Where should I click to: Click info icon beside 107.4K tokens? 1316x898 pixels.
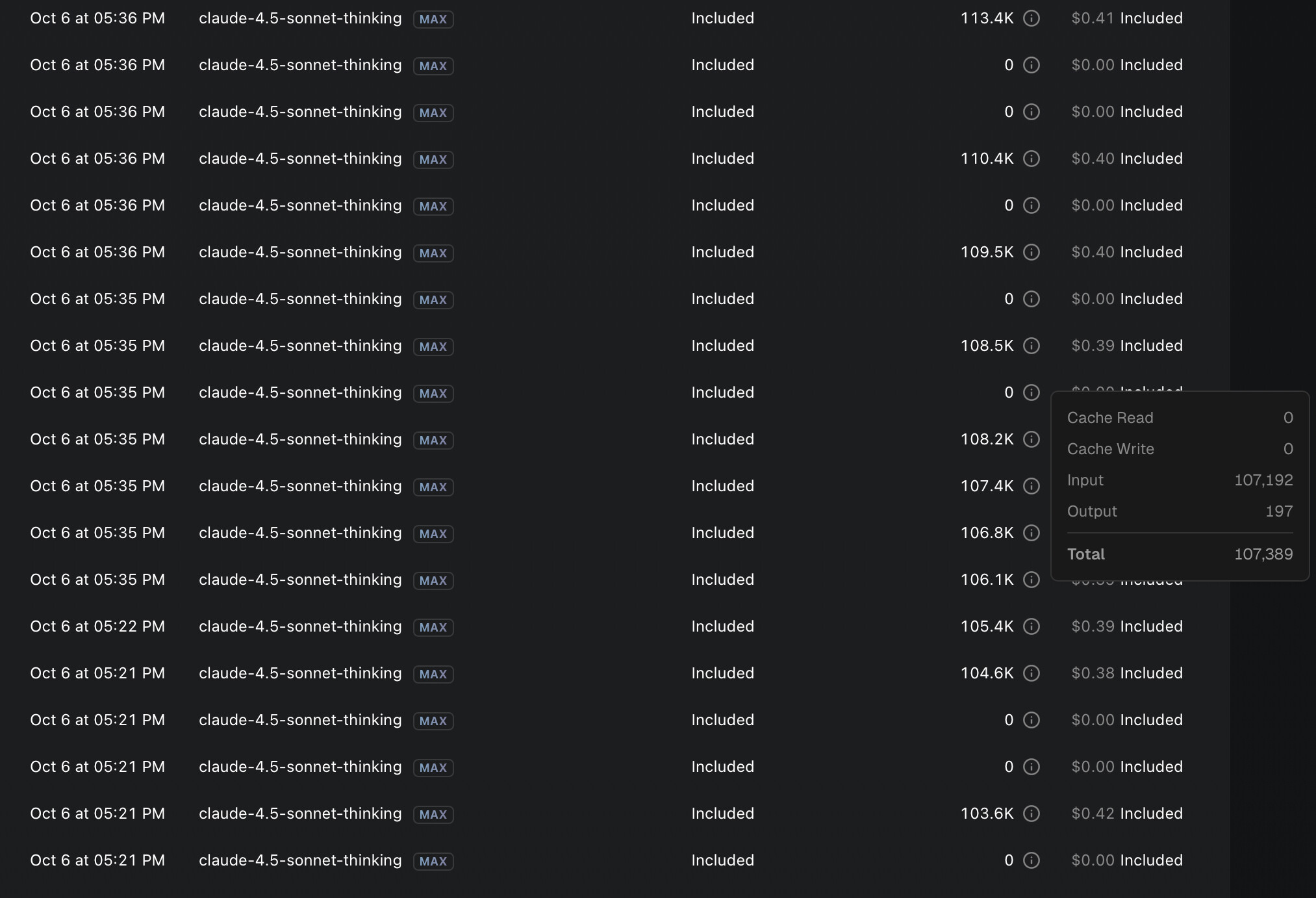click(1031, 486)
